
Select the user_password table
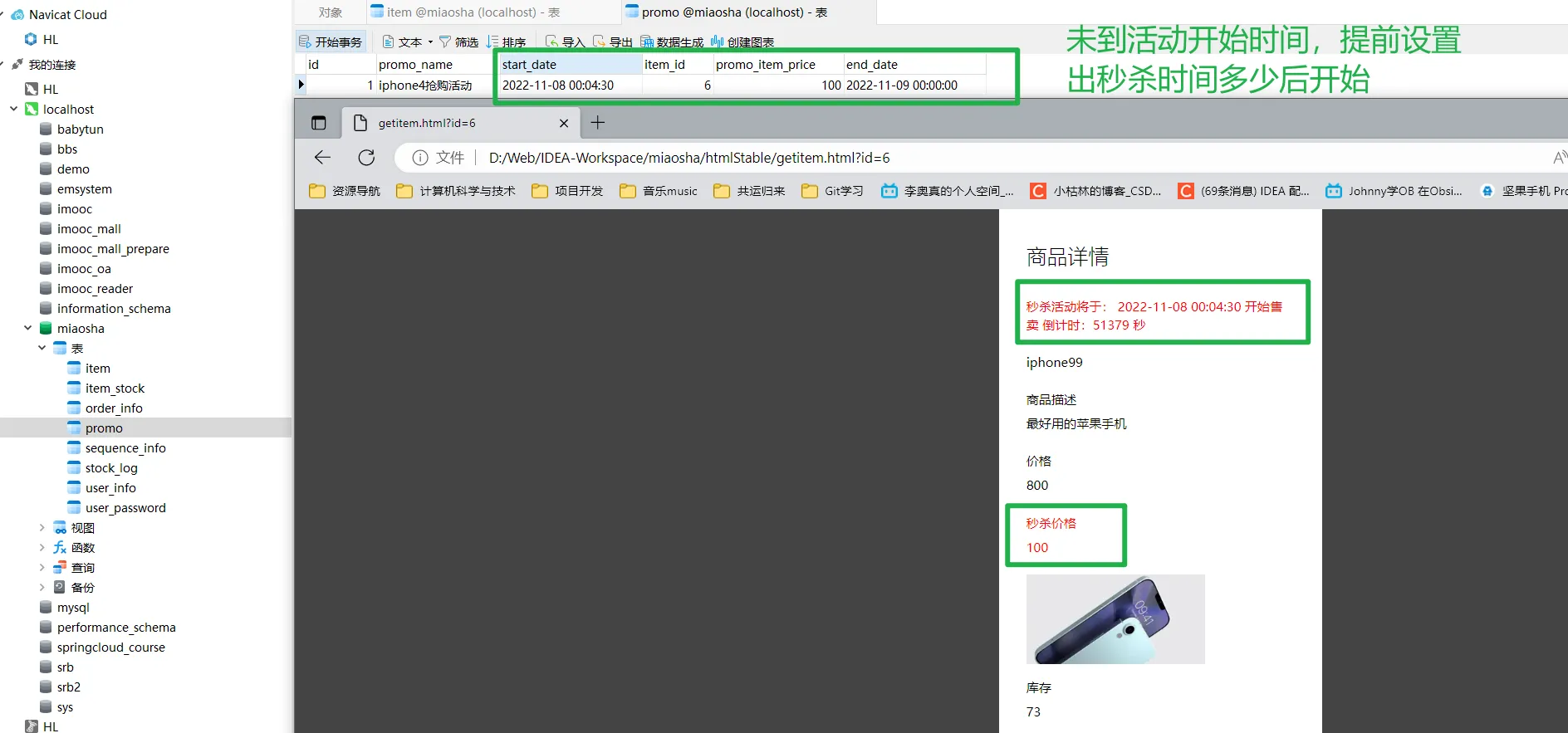pyautogui.click(x=125, y=508)
